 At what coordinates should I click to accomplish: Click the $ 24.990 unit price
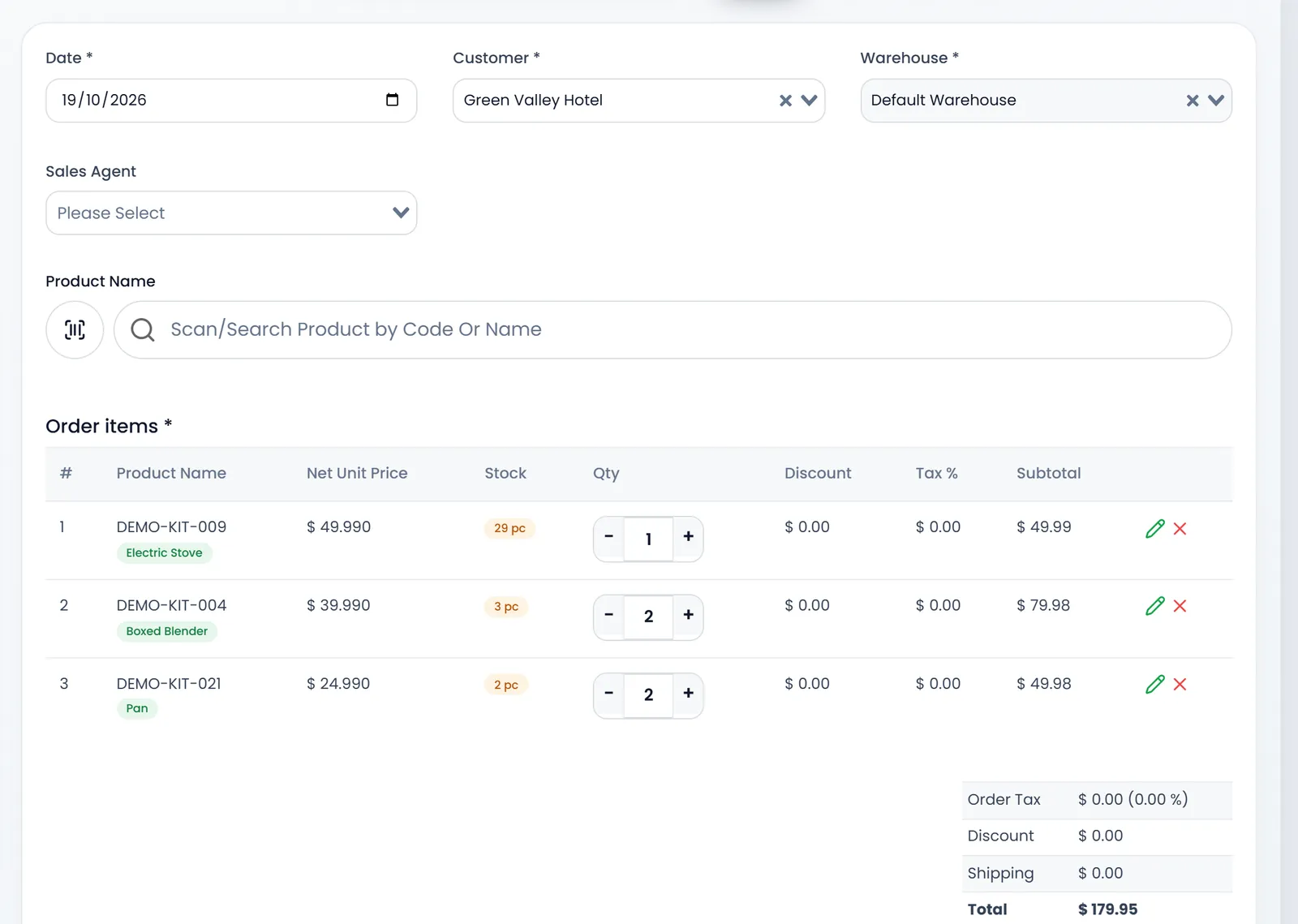pos(338,684)
